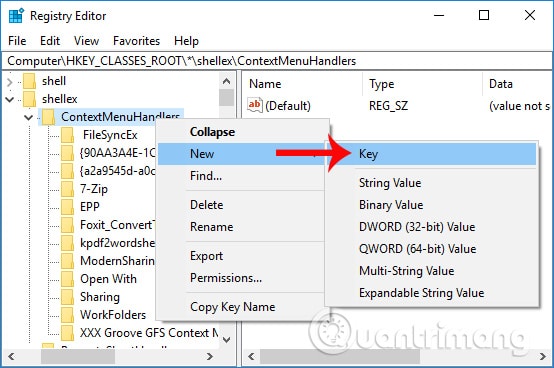This screenshot has height=368, width=554.
Task: Select String Value in the submenu
Action: (x=432, y=183)
